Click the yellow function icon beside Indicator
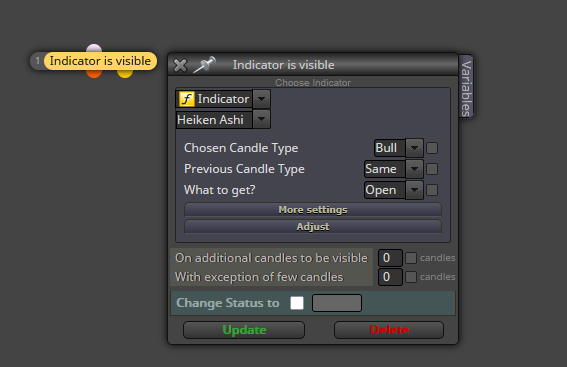This screenshot has height=367, width=567. [x=187, y=99]
